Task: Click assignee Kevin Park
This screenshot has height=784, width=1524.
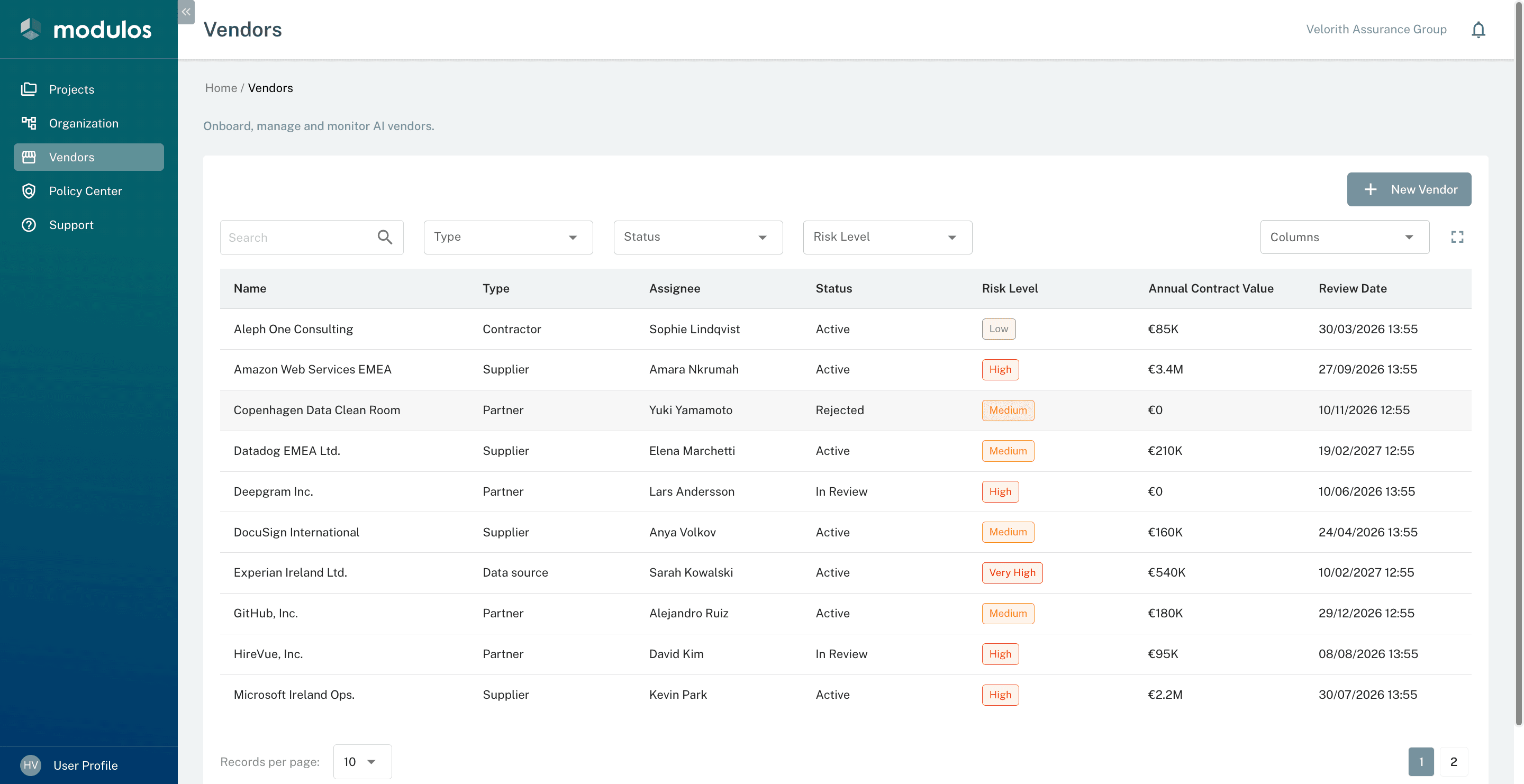Action: coord(678,695)
